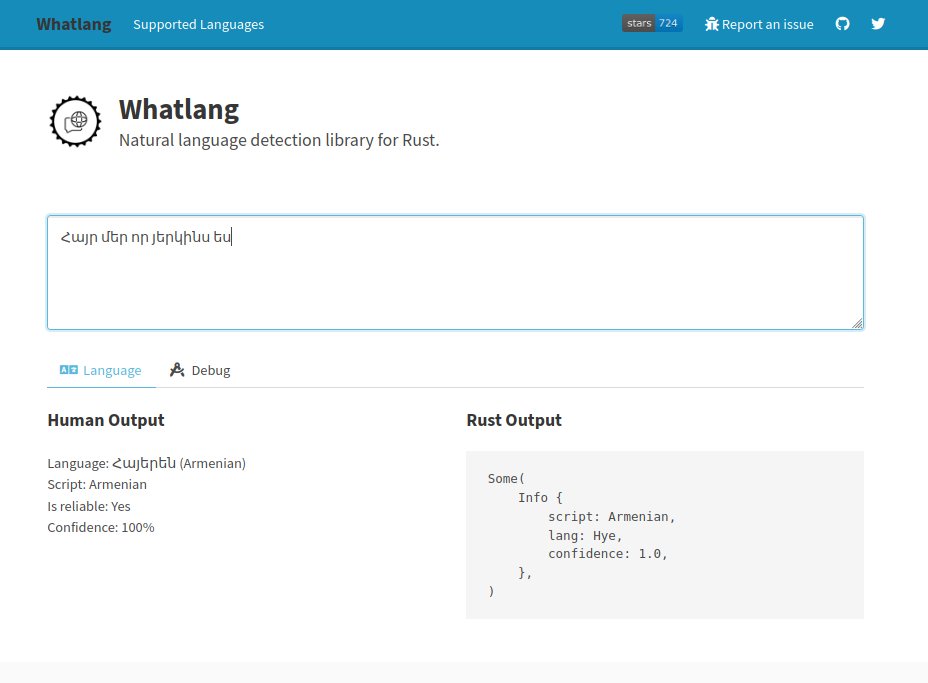This screenshot has height=683, width=928.
Task: Switch to the Debug tab
Action: pos(200,371)
